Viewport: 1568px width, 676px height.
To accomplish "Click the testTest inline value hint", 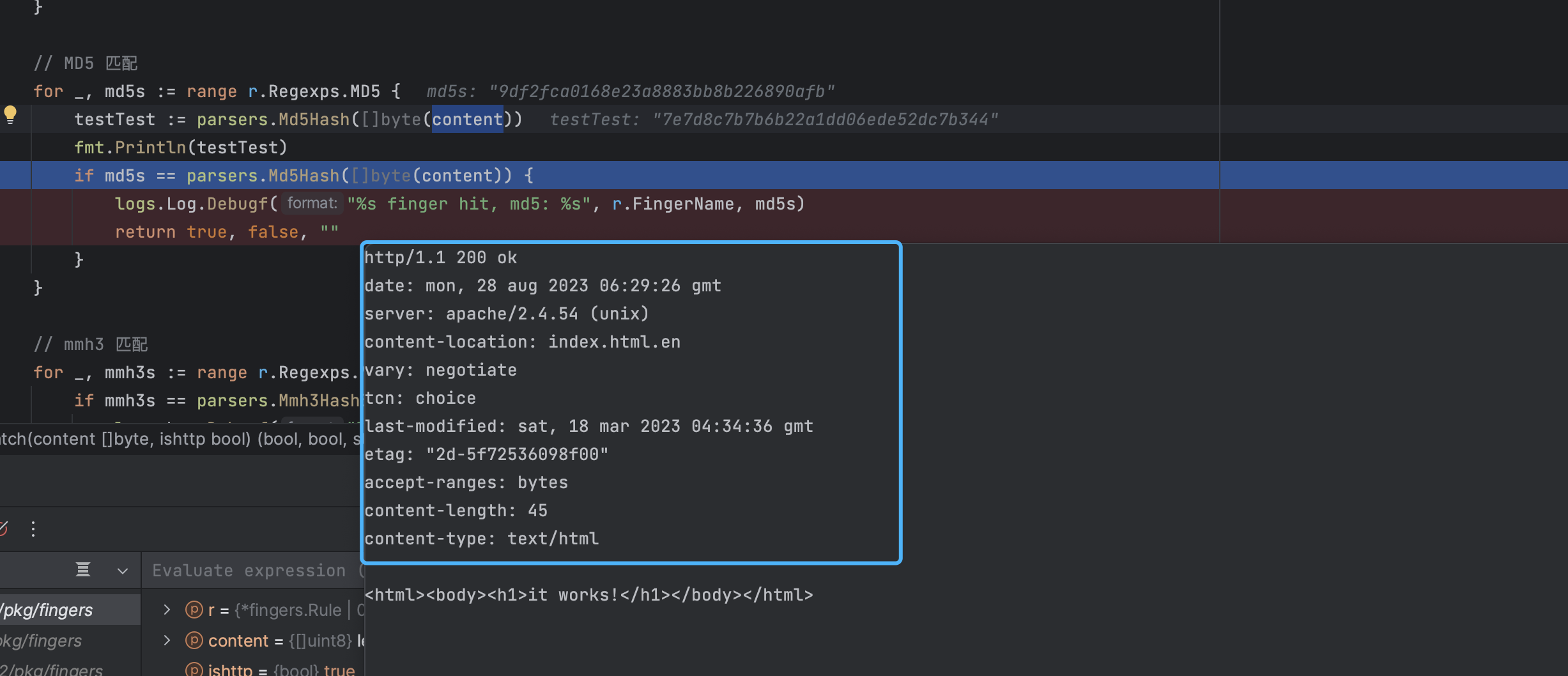I will (x=773, y=119).
